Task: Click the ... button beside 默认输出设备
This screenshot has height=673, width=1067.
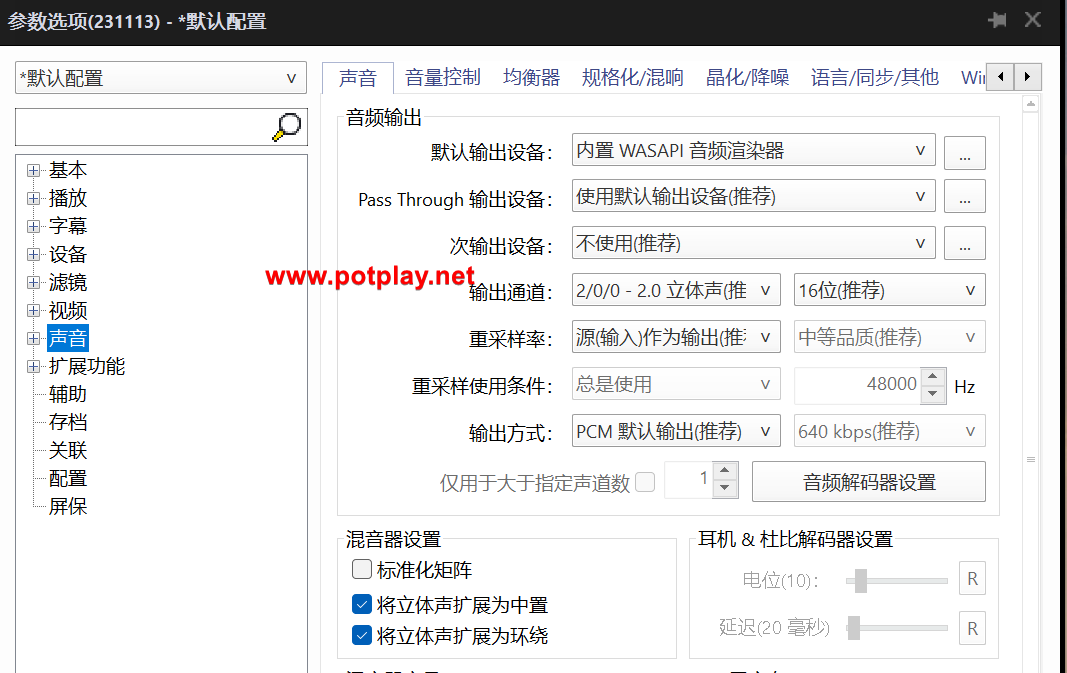Action: (964, 152)
